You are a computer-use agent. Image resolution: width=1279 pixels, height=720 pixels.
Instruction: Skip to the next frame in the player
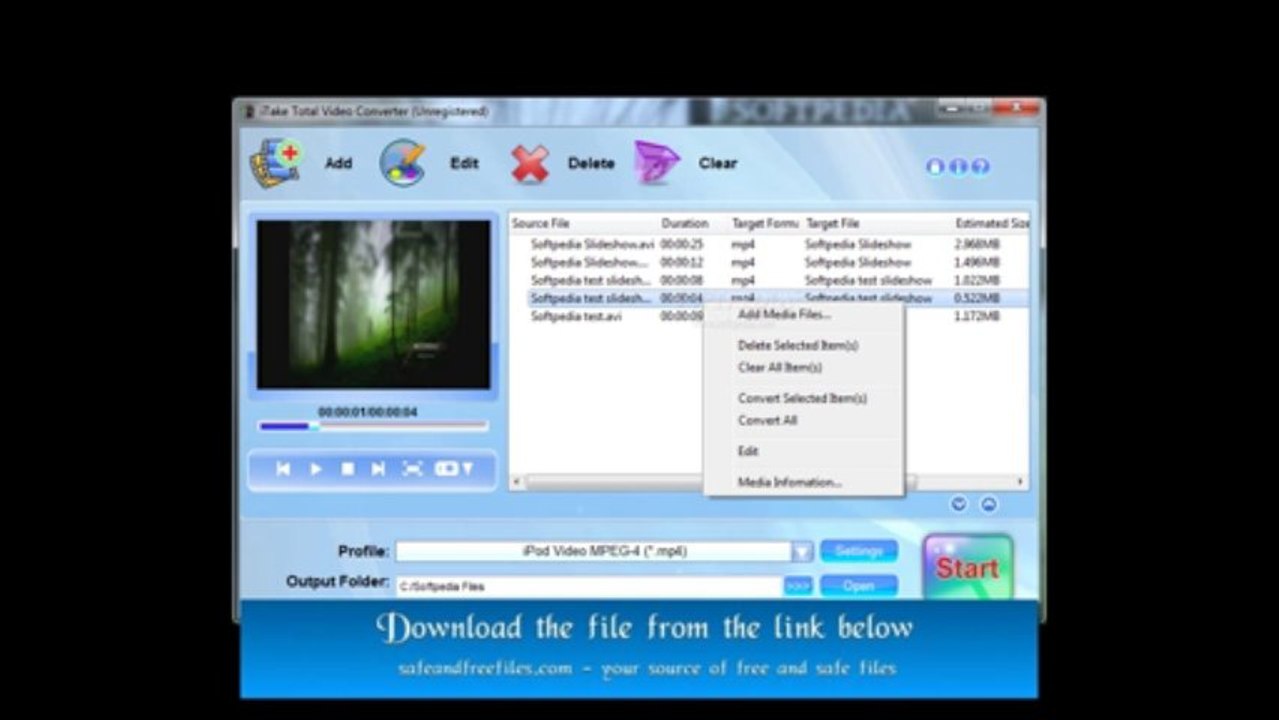point(378,468)
